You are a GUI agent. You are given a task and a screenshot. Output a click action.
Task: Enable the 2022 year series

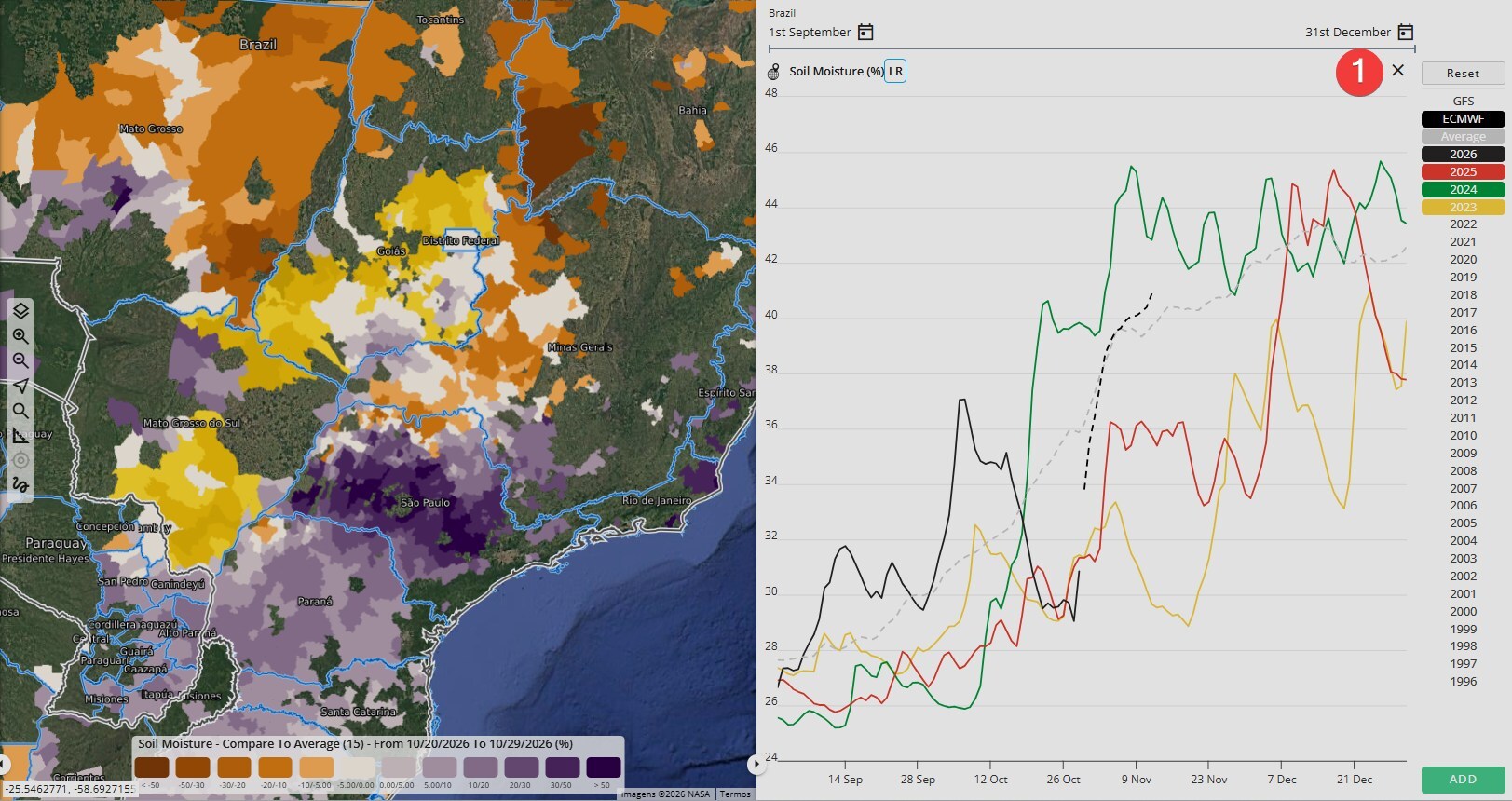point(1463,224)
